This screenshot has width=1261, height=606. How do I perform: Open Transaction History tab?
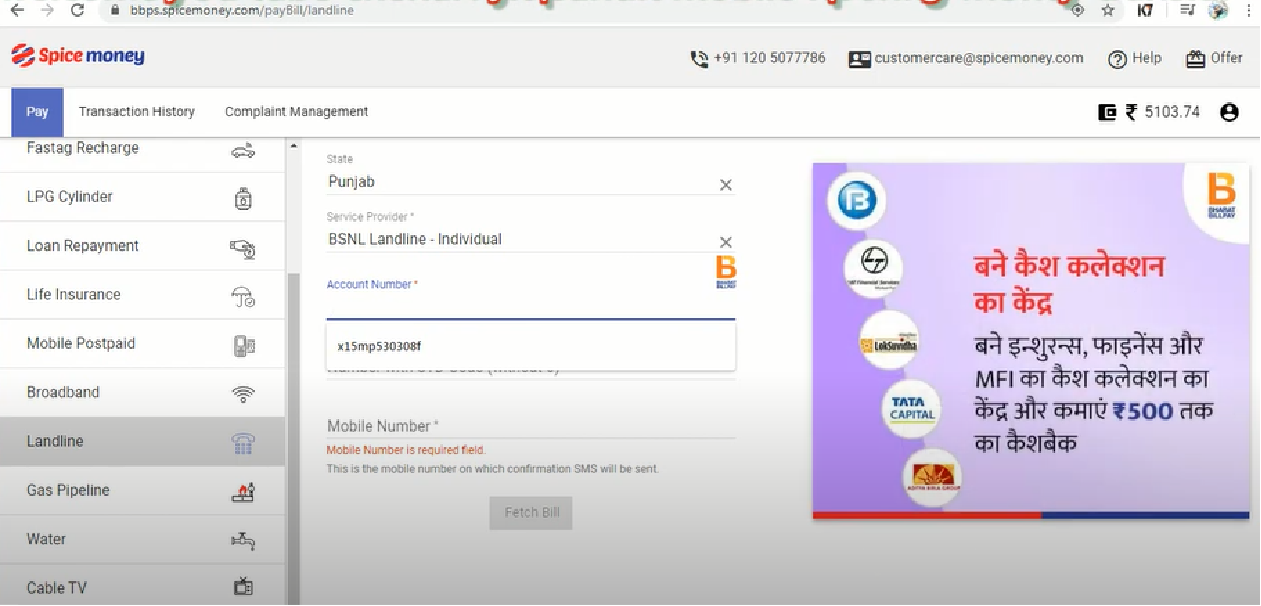137,112
